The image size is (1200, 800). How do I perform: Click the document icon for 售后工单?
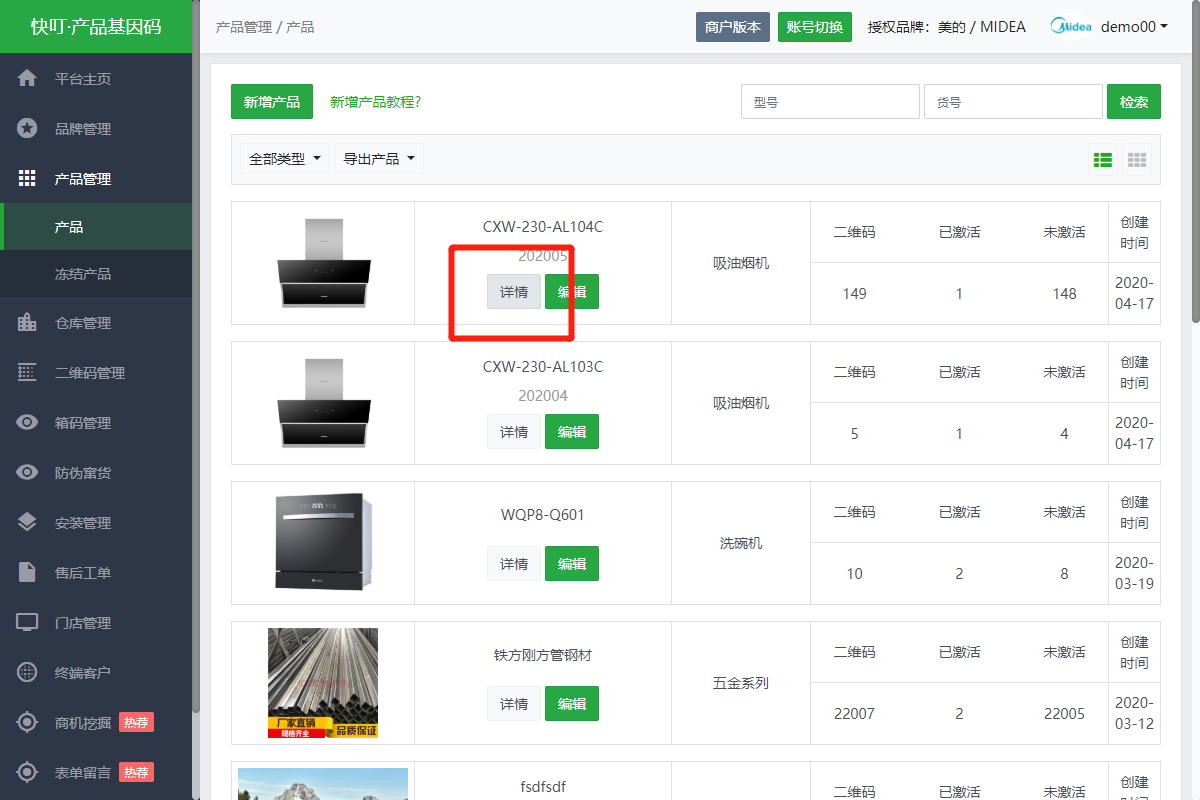(27, 572)
